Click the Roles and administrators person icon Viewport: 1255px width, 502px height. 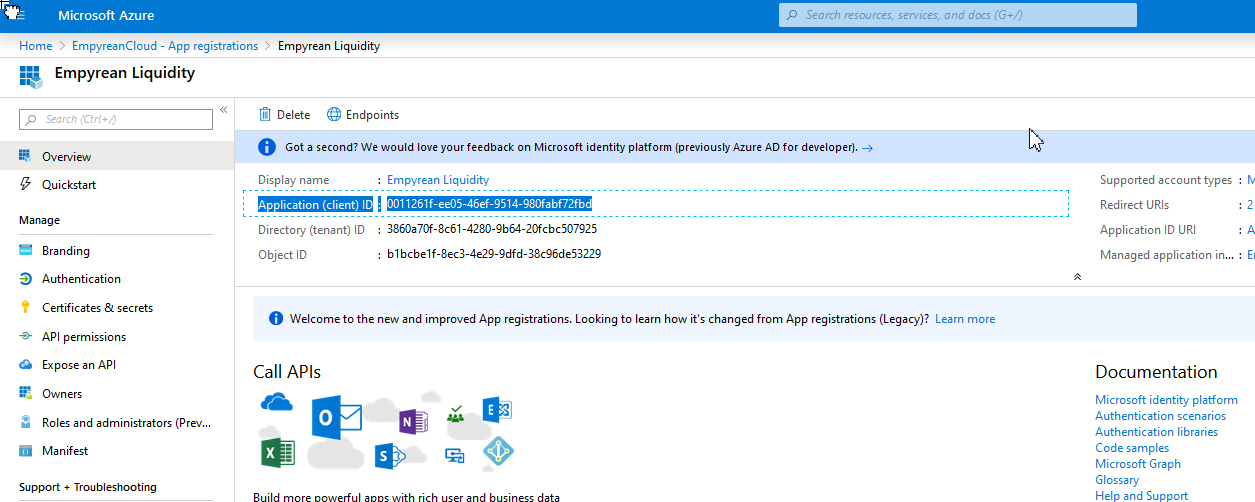pyautogui.click(x=26, y=423)
